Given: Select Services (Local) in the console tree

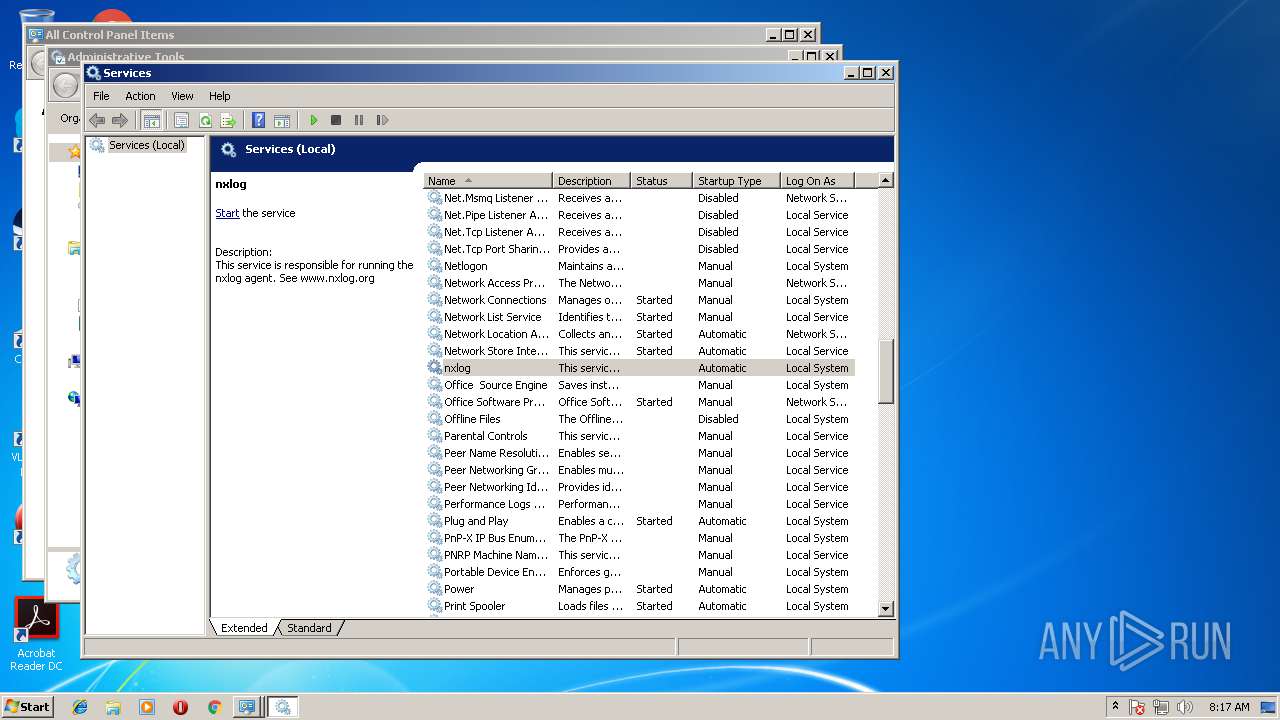Looking at the screenshot, I should click(146, 145).
